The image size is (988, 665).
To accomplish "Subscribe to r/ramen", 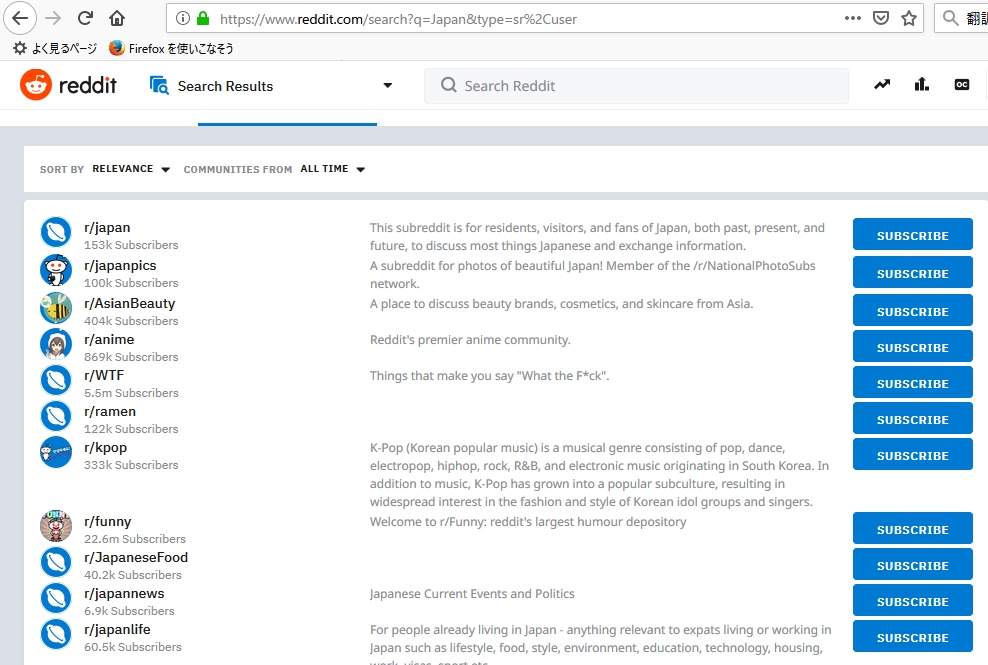I will (912, 418).
